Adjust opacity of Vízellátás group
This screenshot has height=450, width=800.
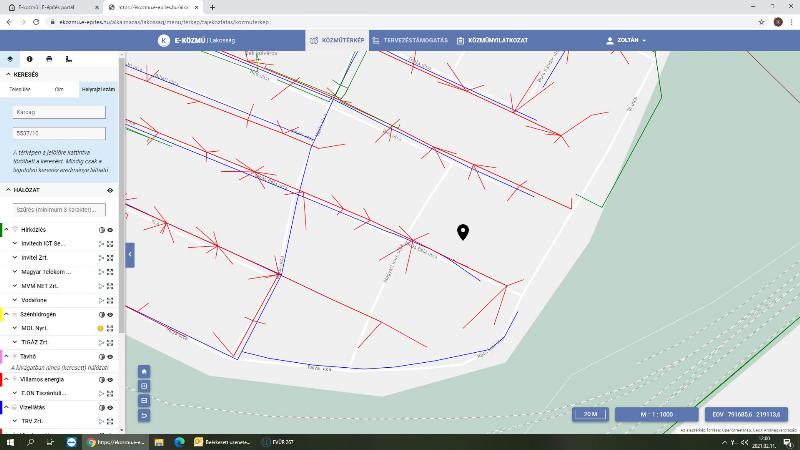tap(102, 408)
